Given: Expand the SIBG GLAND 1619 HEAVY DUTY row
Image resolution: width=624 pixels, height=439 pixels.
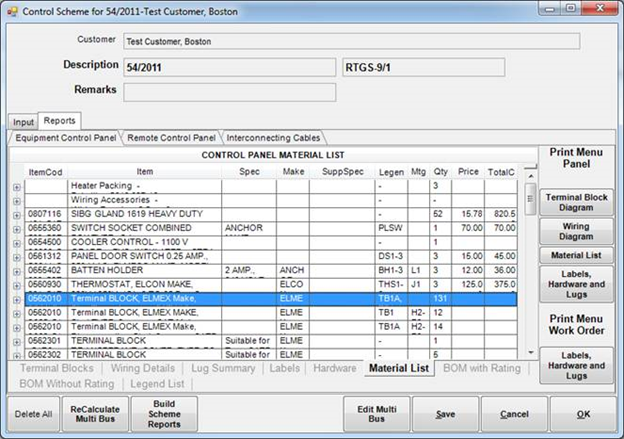Looking at the screenshot, I should tap(16, 214).
